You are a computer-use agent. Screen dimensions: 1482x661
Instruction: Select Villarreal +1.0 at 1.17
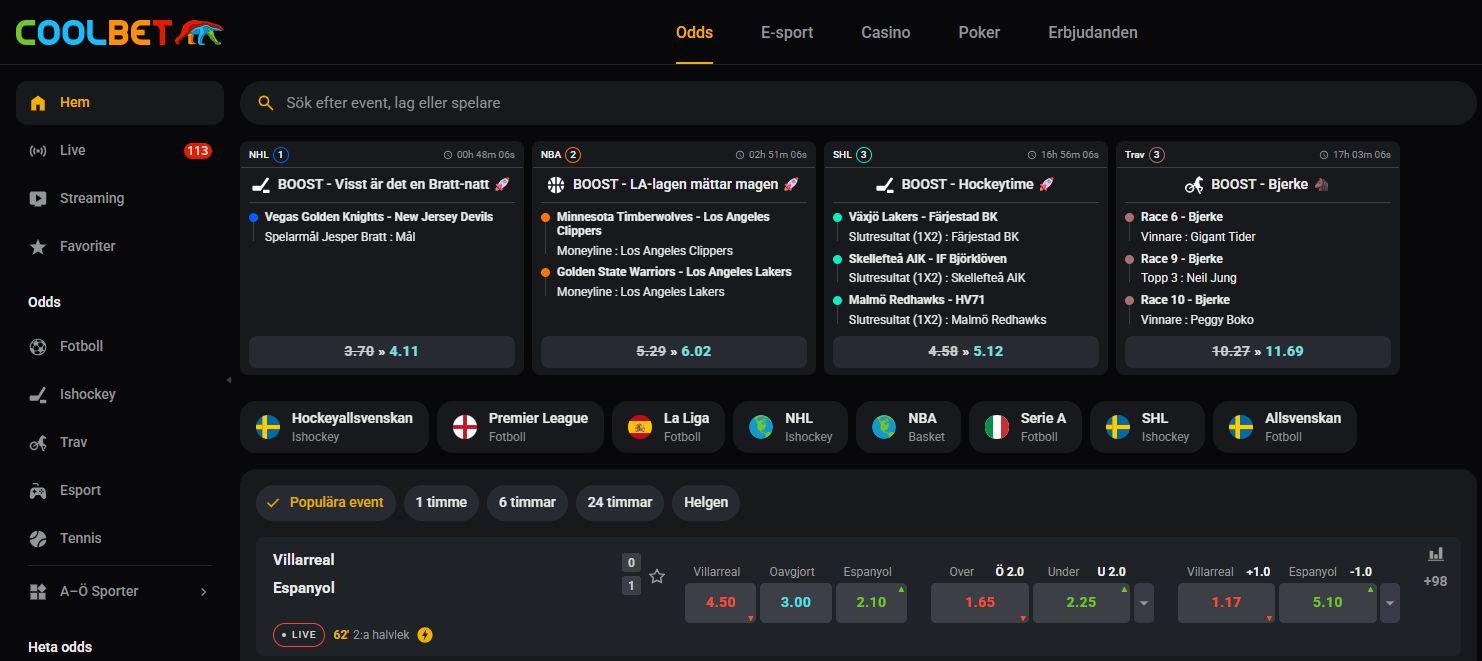[x=1226, y=602]
